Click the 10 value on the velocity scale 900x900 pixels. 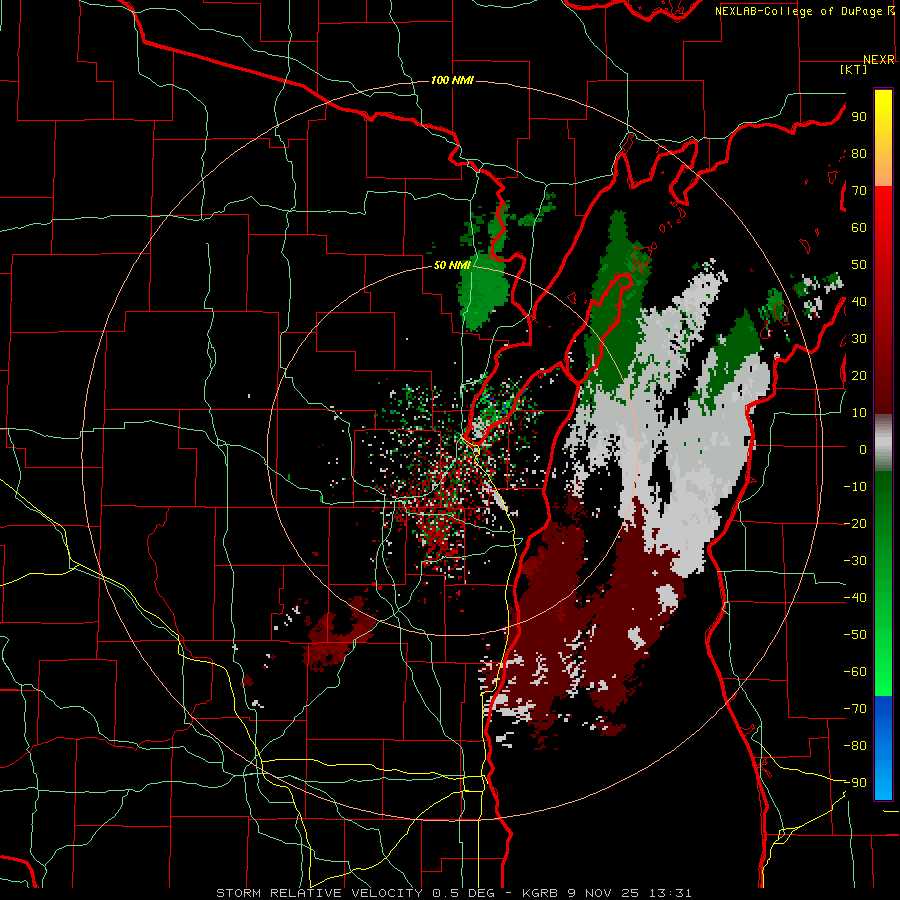point(859,413)
